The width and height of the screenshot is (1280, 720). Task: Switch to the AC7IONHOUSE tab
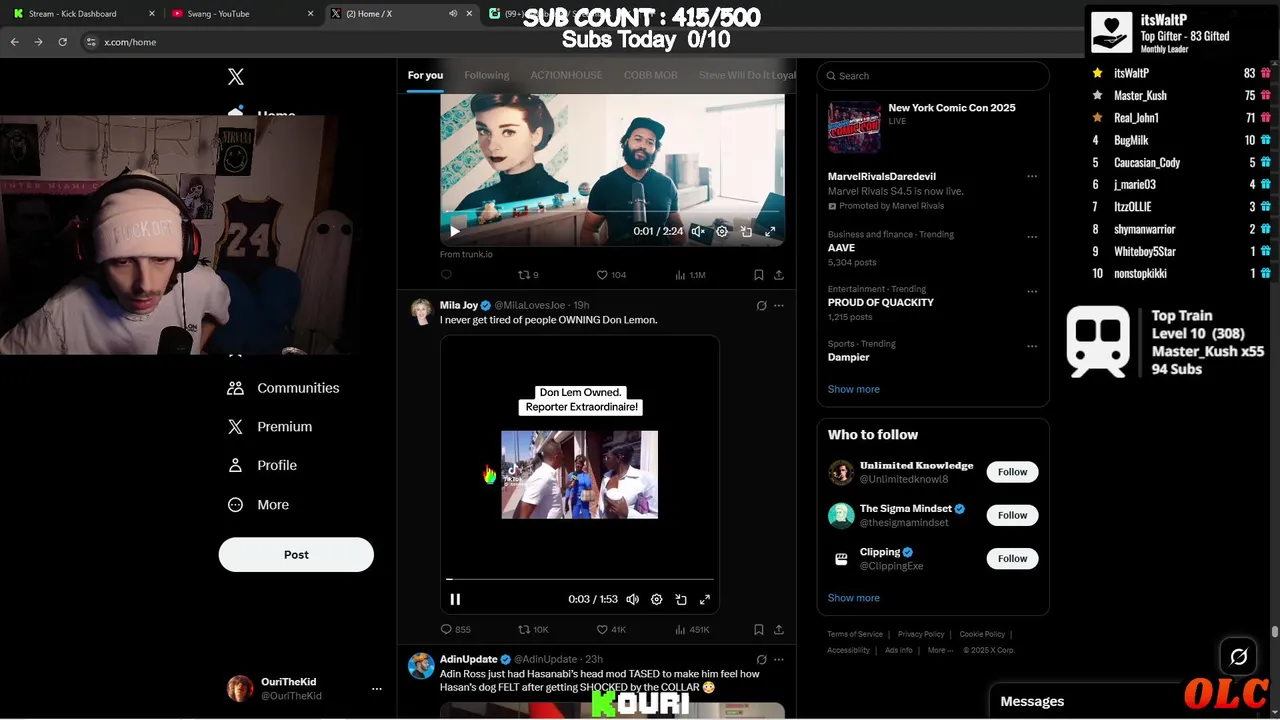(566, 76)
